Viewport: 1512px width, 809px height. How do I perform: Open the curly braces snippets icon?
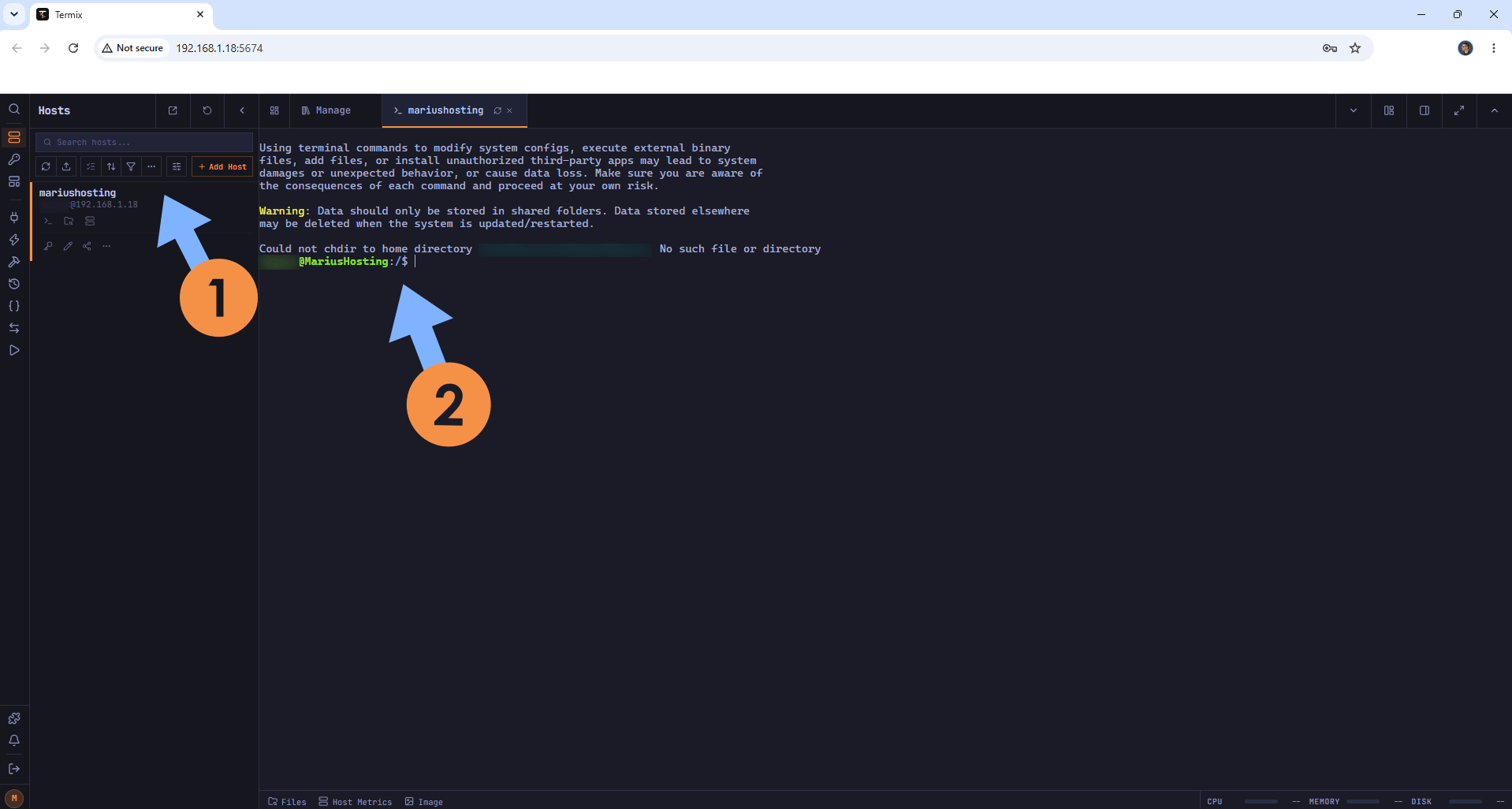[x=14, y=306]
